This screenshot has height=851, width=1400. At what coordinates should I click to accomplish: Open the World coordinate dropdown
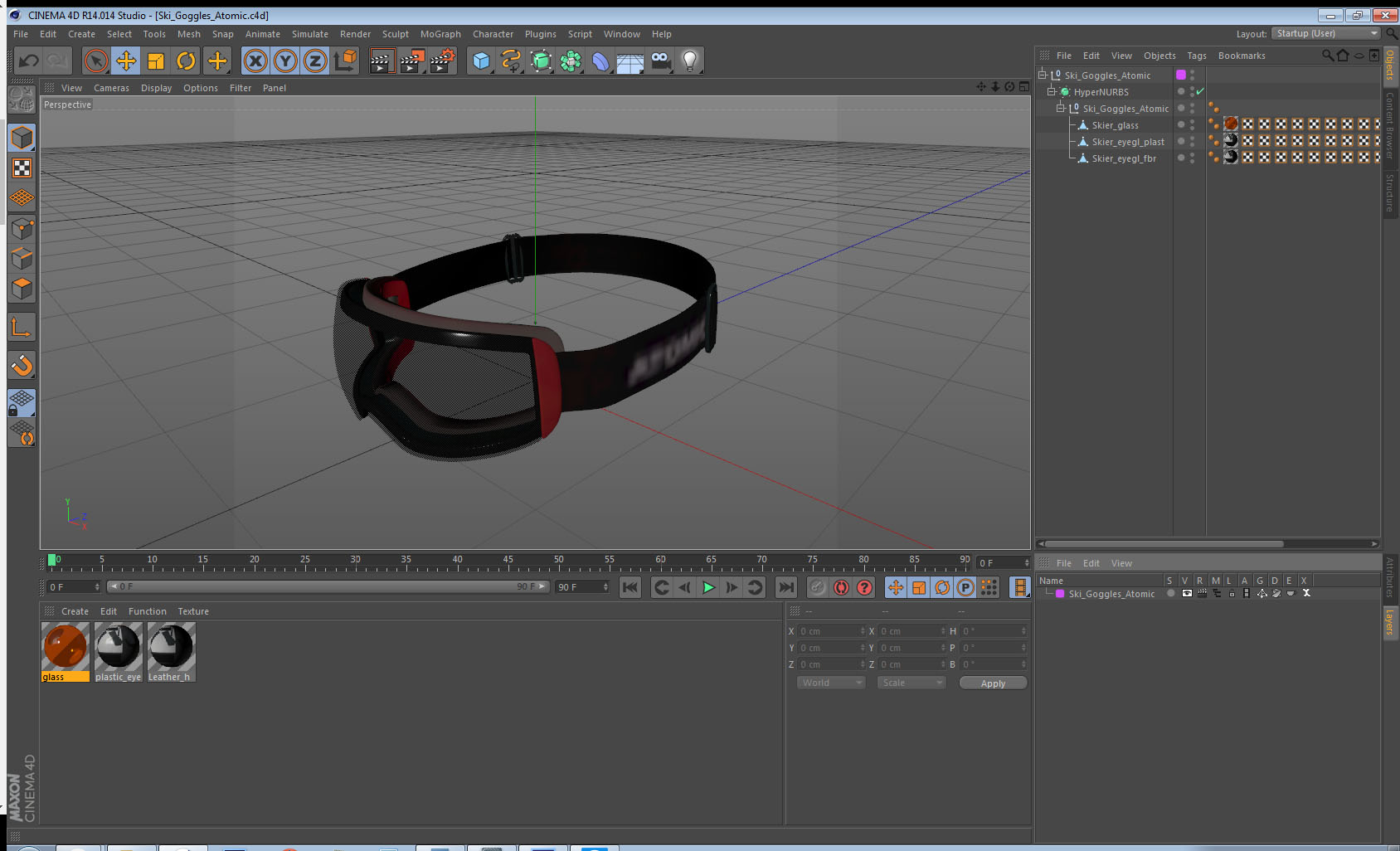(831, 683)
